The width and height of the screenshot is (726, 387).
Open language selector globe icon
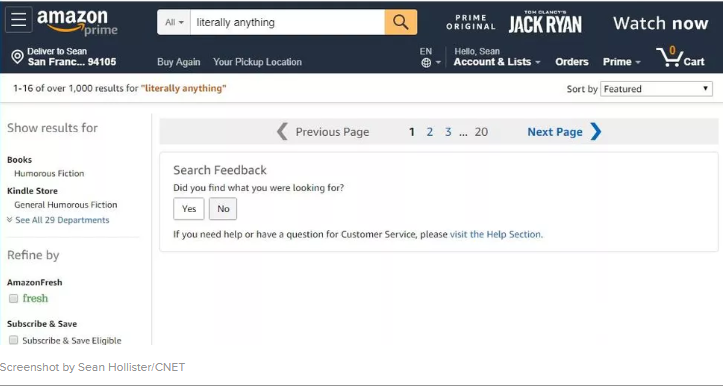tap(426, 63)
